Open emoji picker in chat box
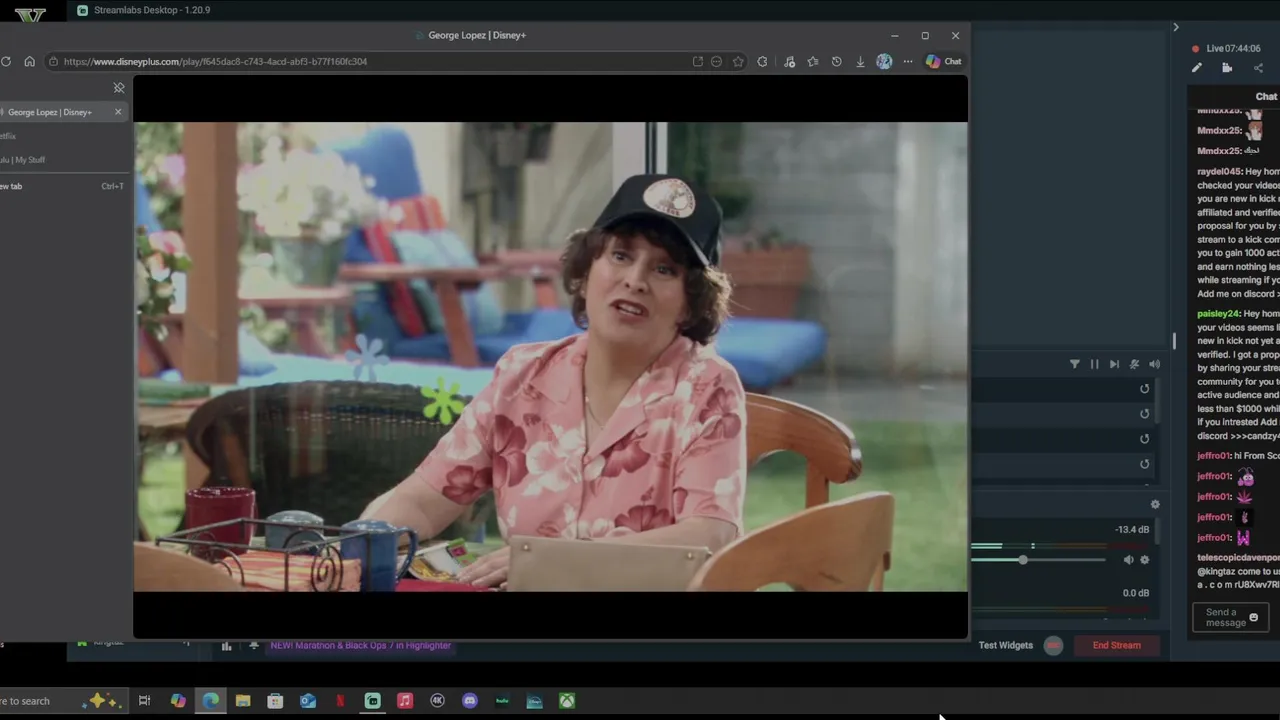The width and height of the screenshot is (1280, 720). (1254, 618)
